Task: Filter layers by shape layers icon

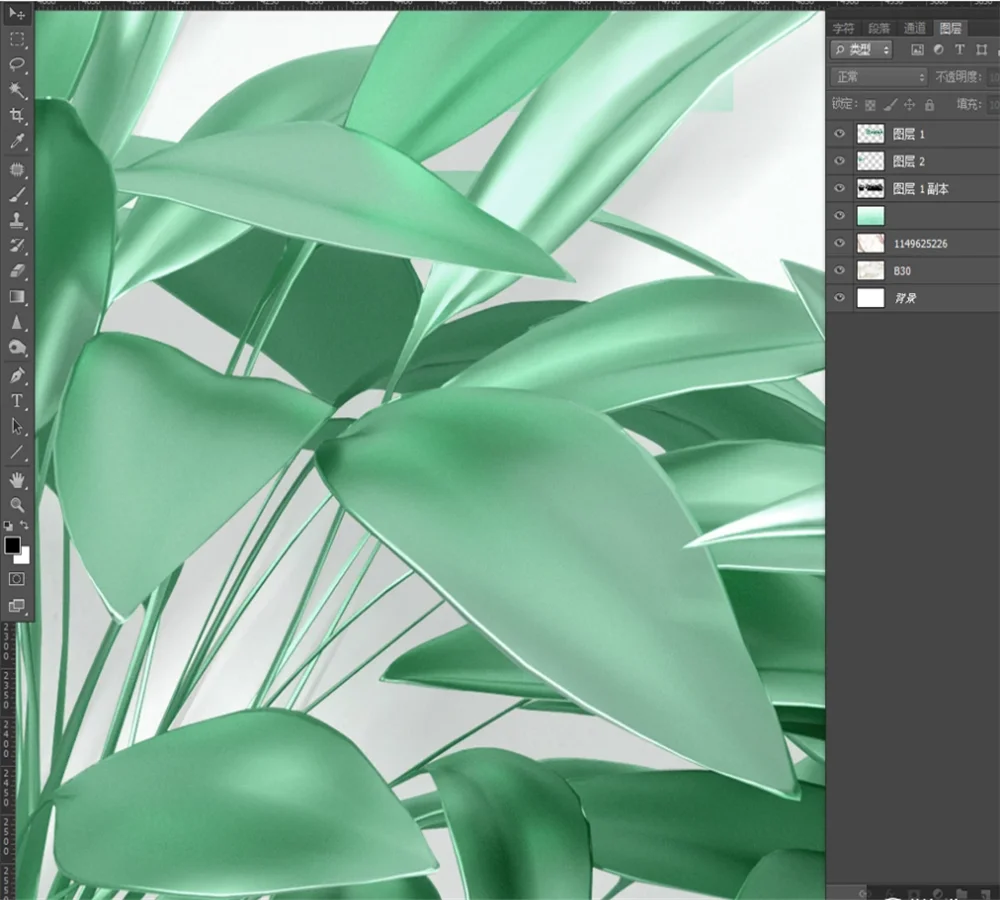Action: pyautogui.click(x=982, y=50)
